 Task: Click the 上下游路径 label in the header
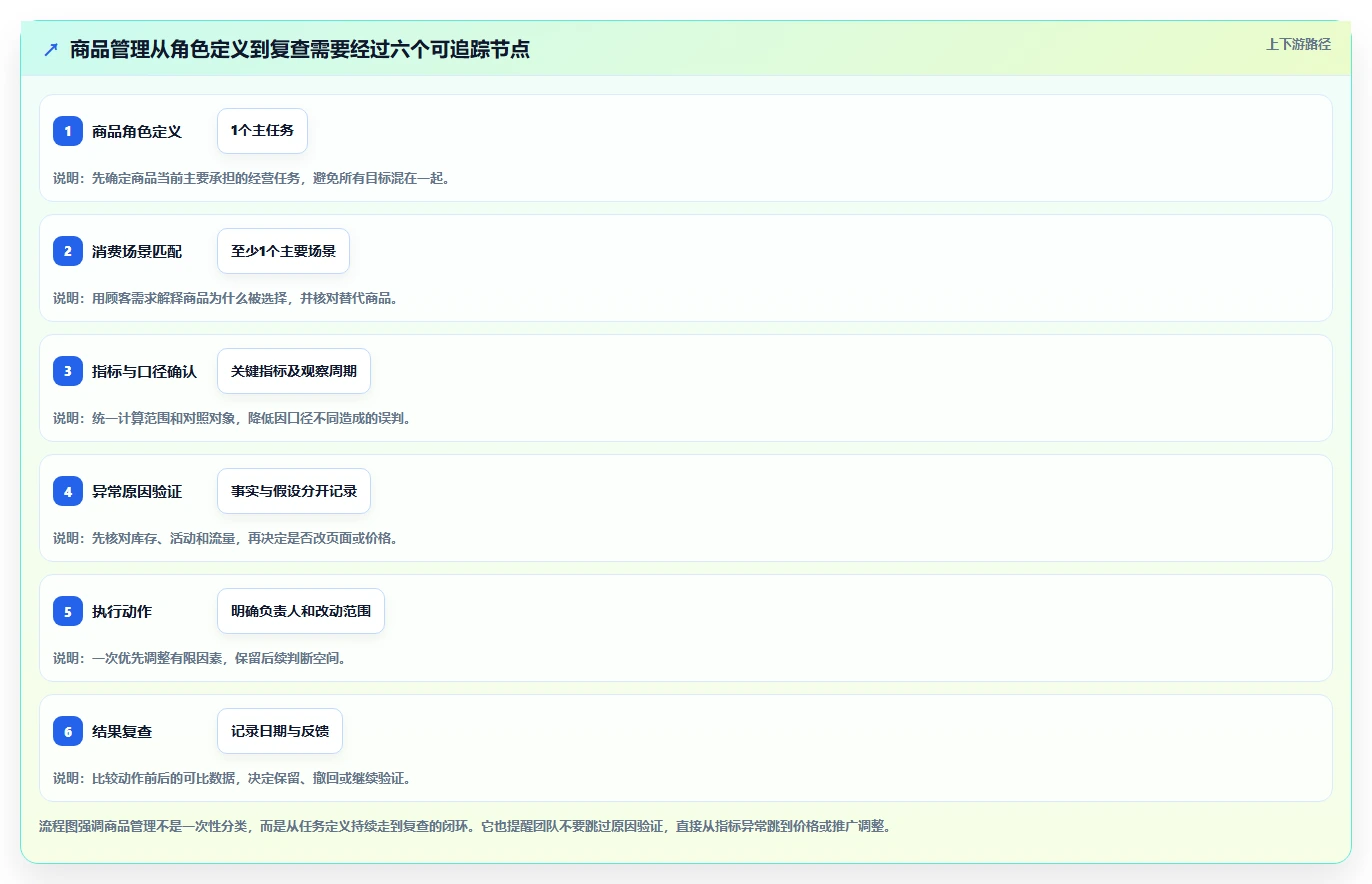[x=1298, y=44]
